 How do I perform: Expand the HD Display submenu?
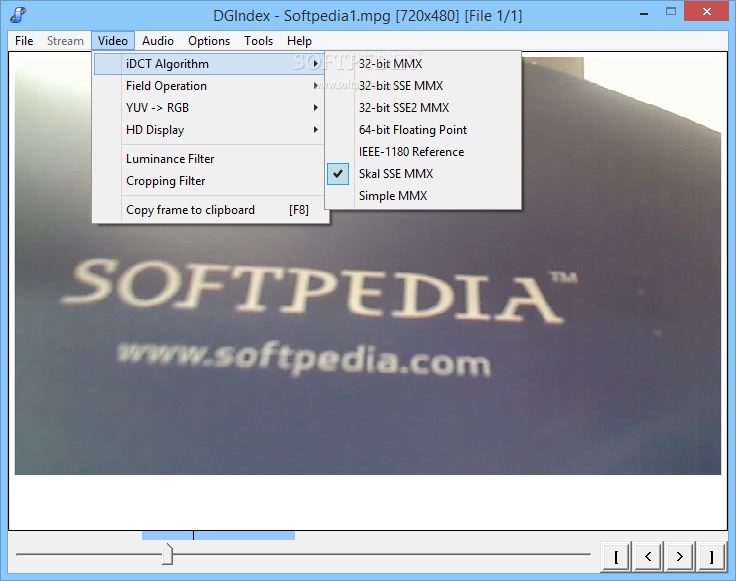pos(209,130)
